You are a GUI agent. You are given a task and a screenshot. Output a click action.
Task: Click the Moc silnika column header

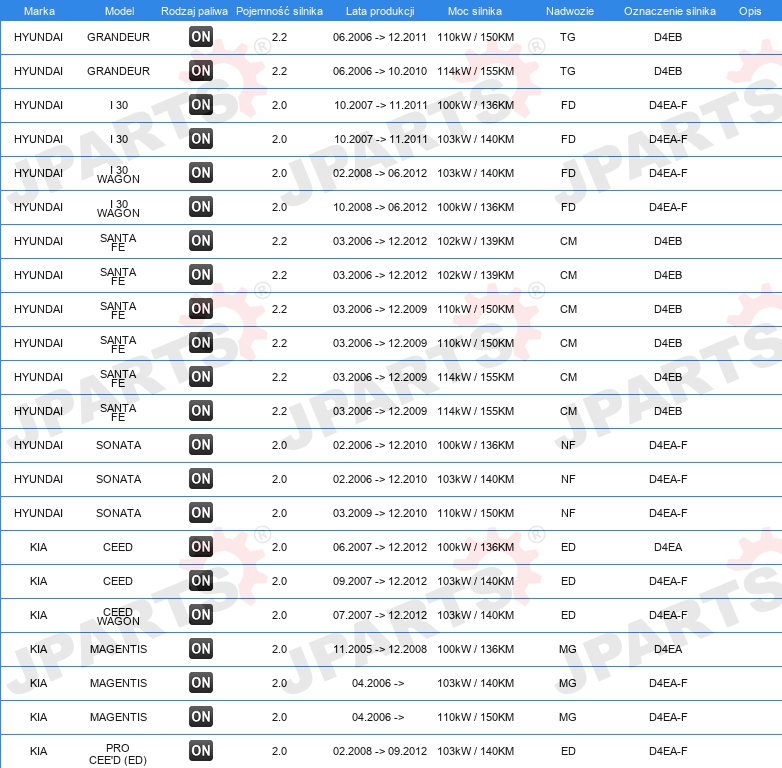point(475,11)
